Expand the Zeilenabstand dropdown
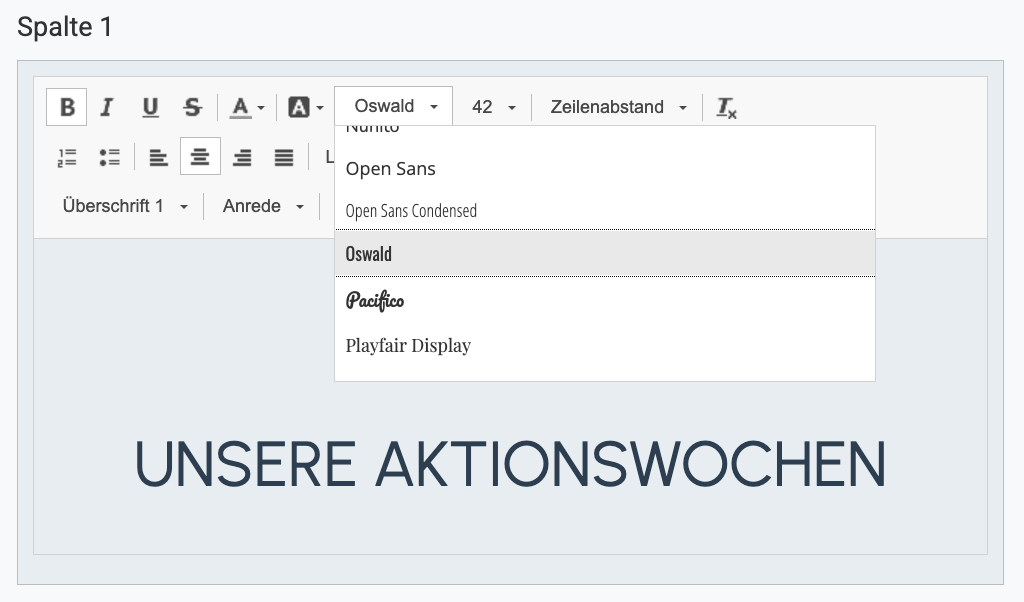The width and height of the screenshot is (1024, 602). (618, 107)
